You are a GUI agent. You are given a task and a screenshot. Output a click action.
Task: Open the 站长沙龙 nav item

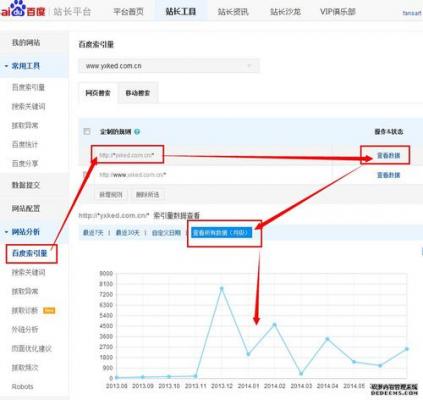(285, 12)
